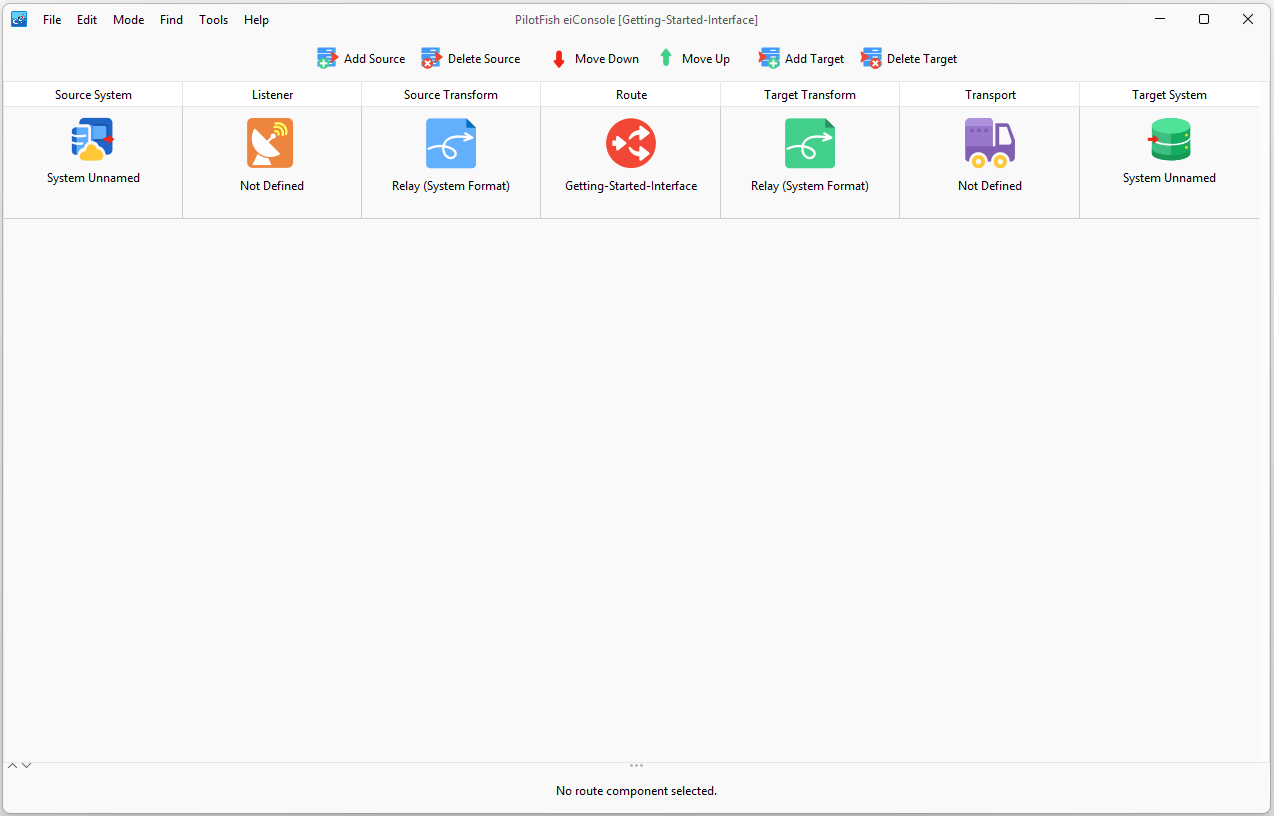Click the eiConsole app icon in title bar
Screen dimensions: 1274x816
(x=19, y=19)
